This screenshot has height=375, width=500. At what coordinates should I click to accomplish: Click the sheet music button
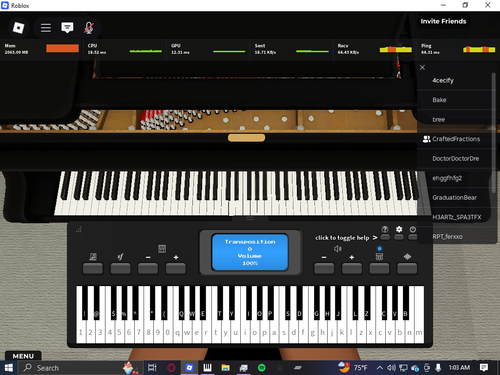93,268
